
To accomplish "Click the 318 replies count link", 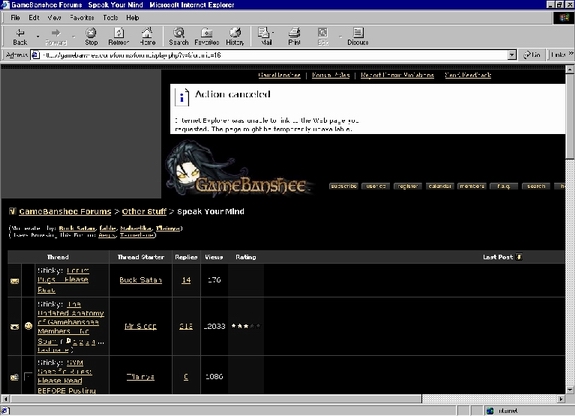I will pos(186,326).
